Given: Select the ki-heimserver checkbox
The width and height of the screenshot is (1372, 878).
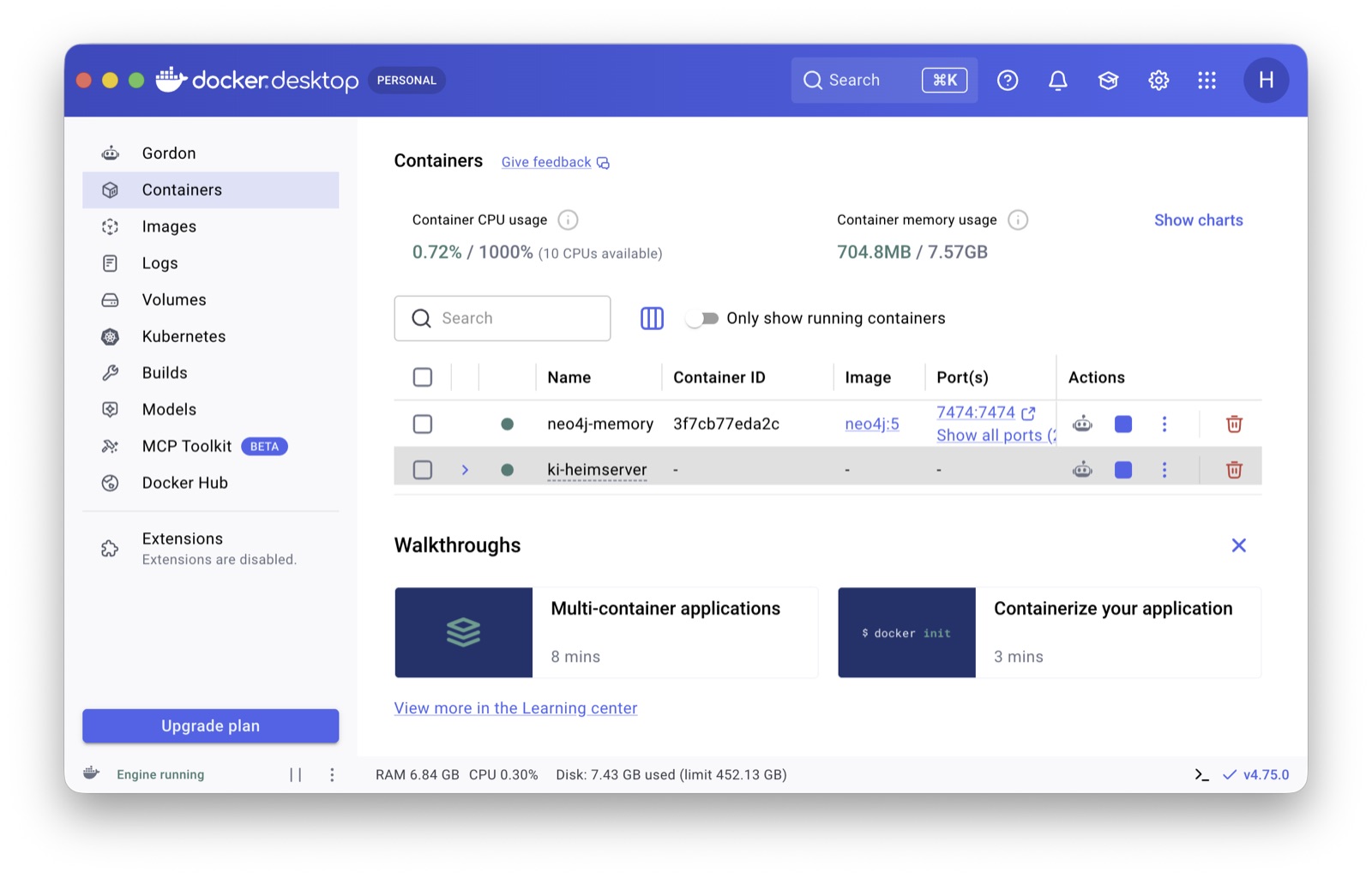Looking at the screenshot, I should click(x=423, y=470).
